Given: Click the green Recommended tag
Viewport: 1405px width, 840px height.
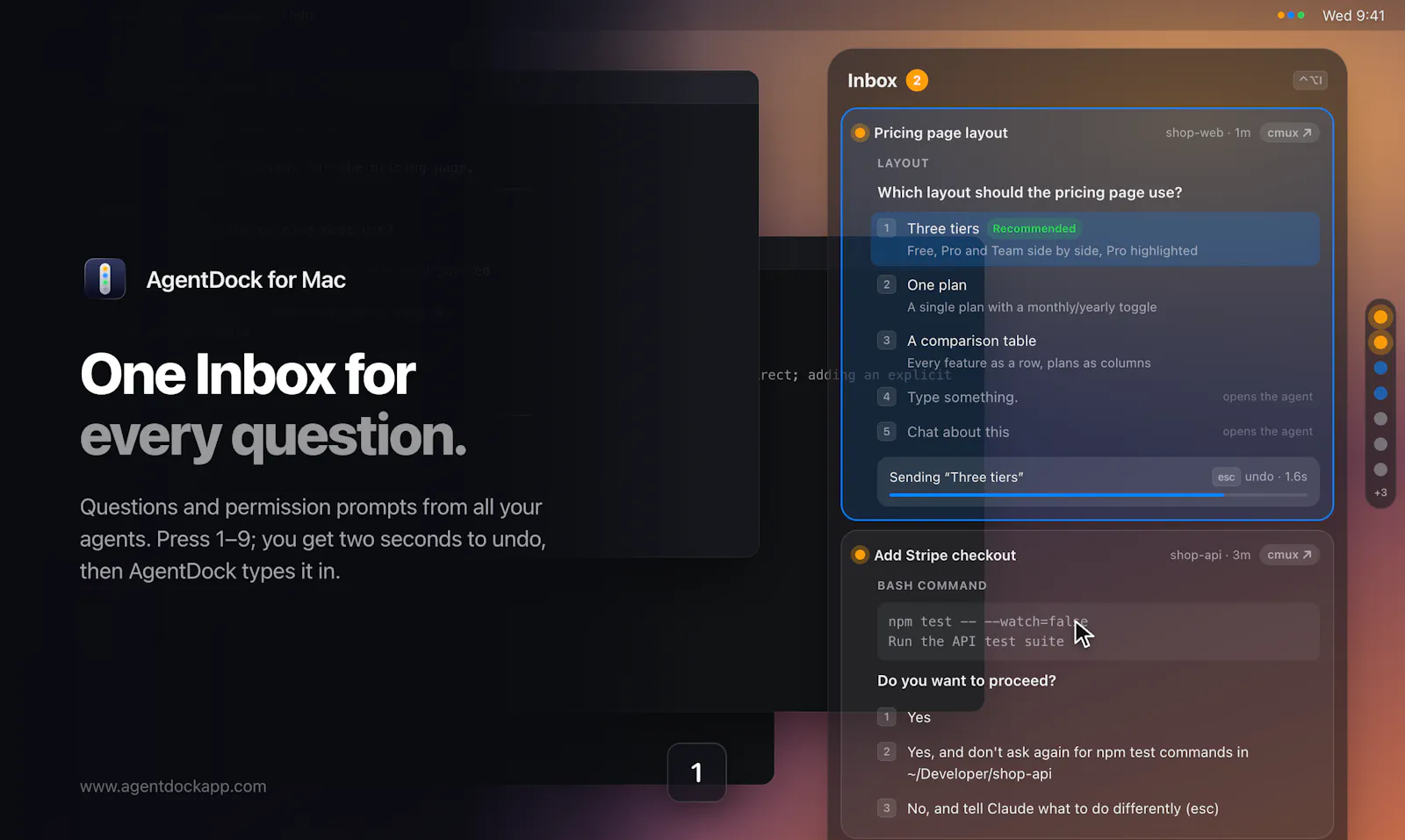Looking at the screenshot, I should click(x=1034, y=228).
